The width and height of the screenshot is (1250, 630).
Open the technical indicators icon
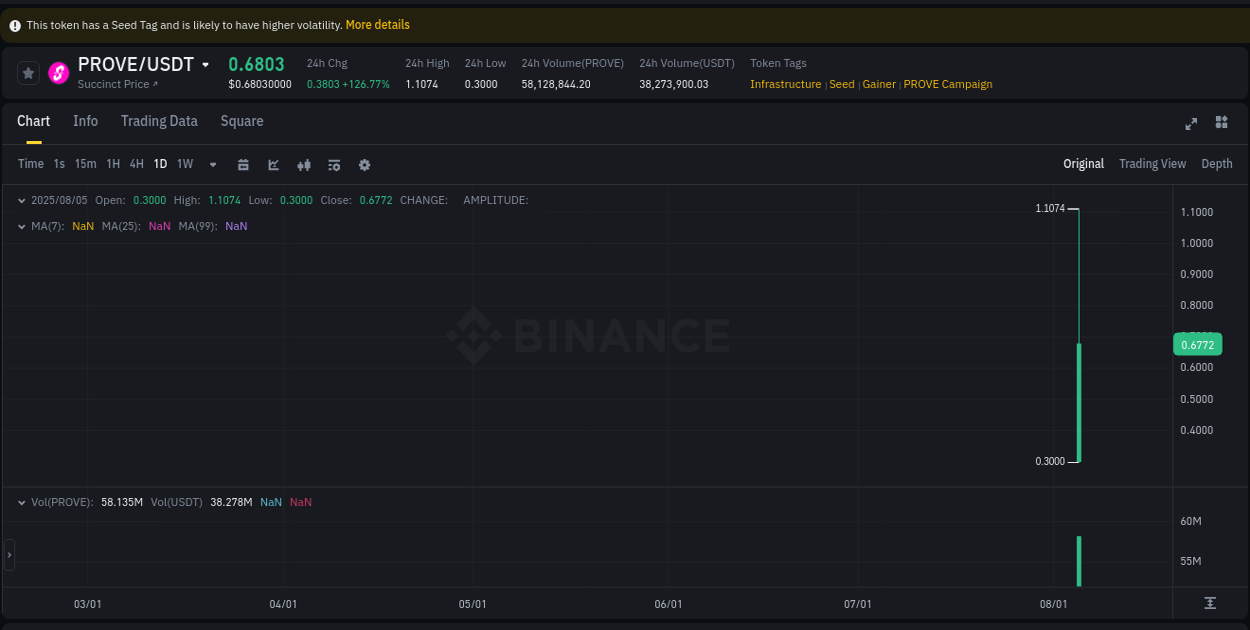[304, 164]
